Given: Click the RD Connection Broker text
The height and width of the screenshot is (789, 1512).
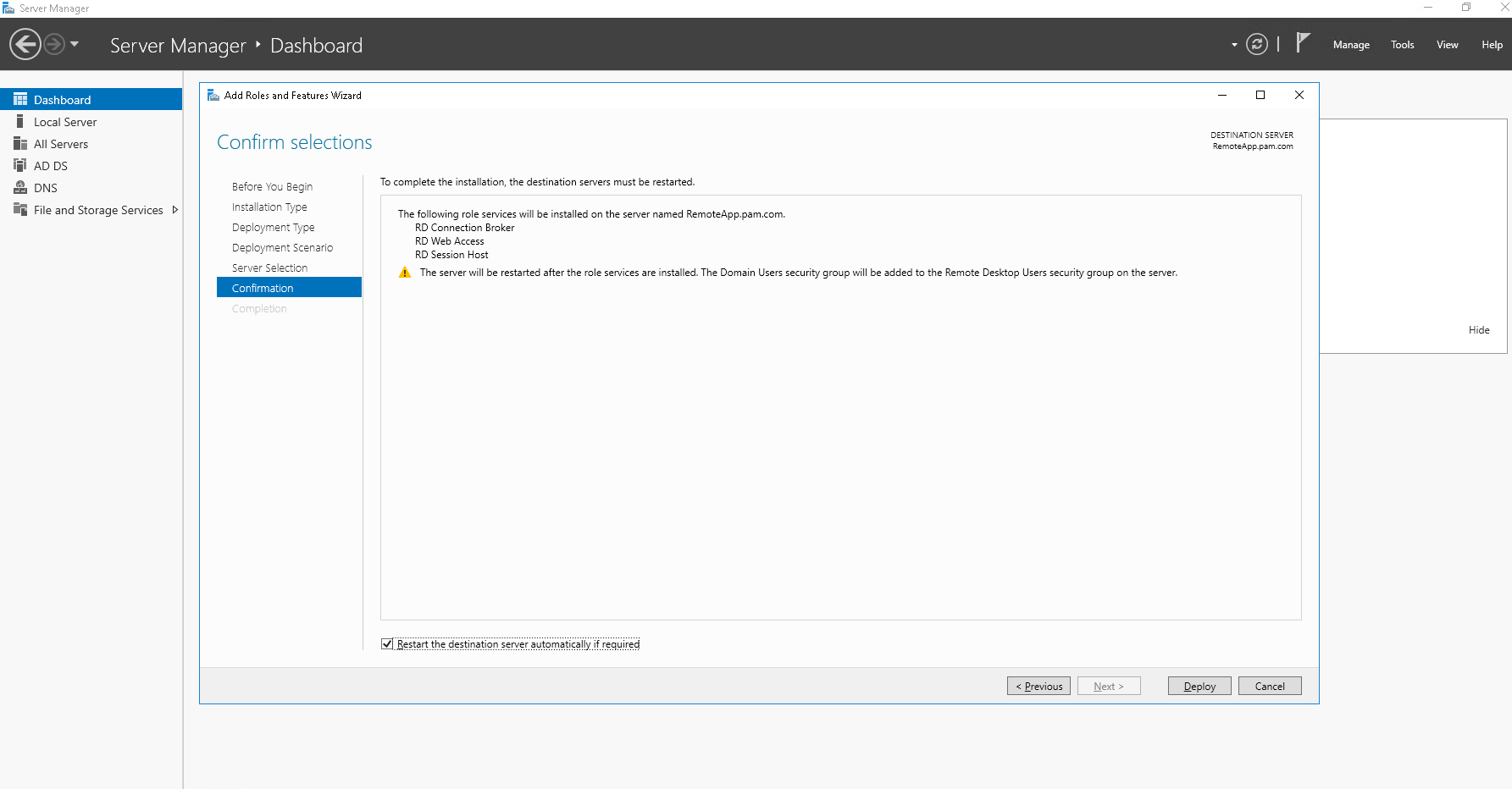Looking at the screenshot, I should tap(464, 228).
